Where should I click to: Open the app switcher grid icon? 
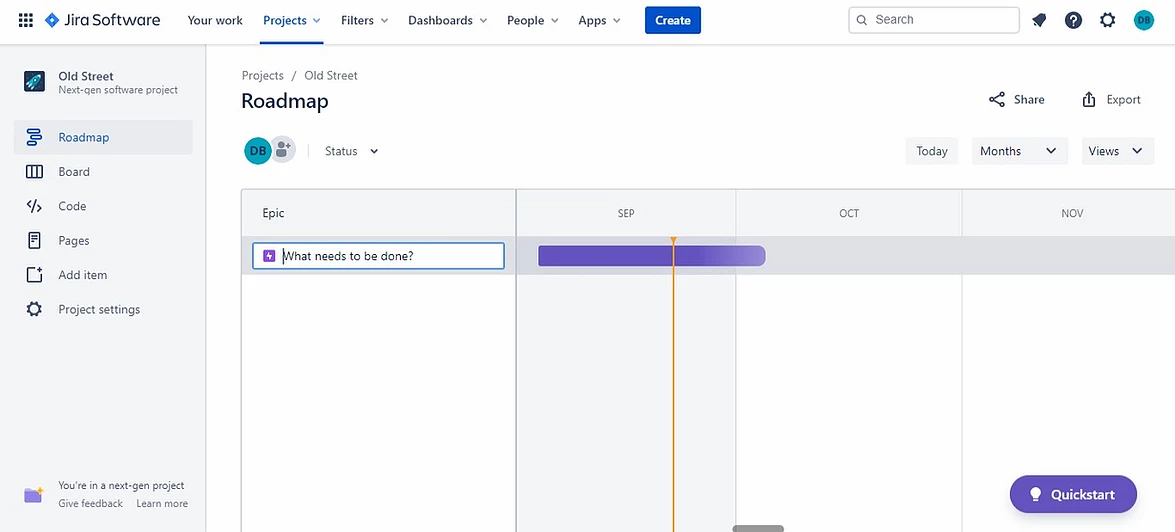[26, 20]
